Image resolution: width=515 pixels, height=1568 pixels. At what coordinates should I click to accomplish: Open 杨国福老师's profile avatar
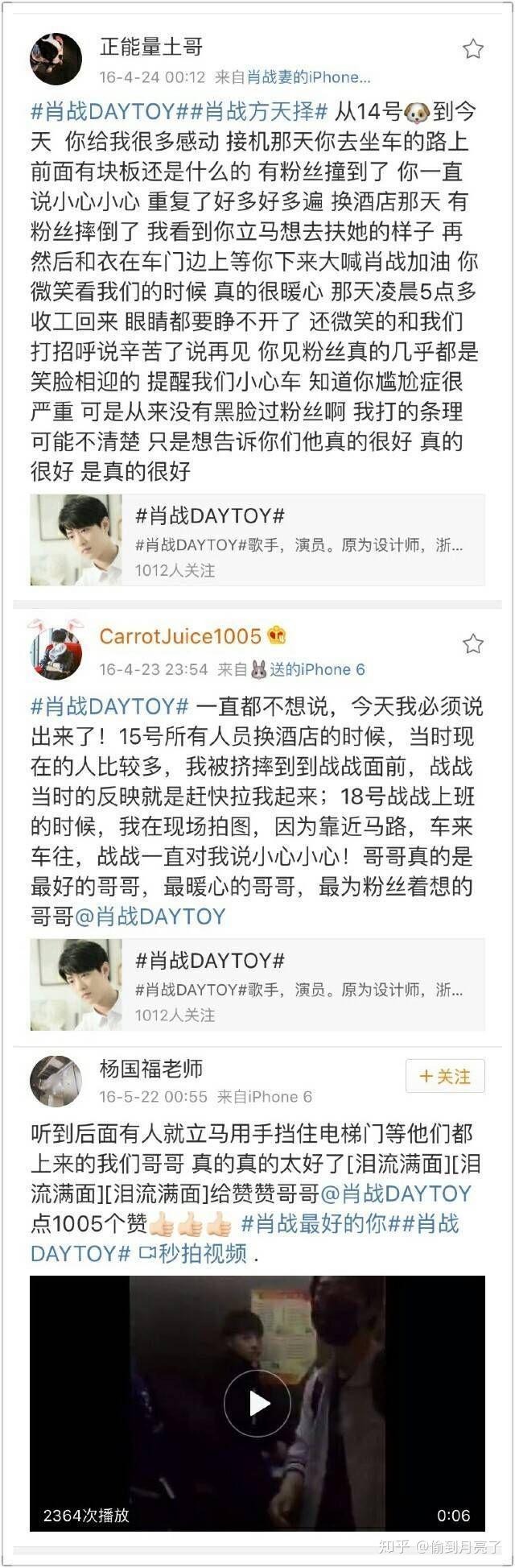pos(56,1082)
